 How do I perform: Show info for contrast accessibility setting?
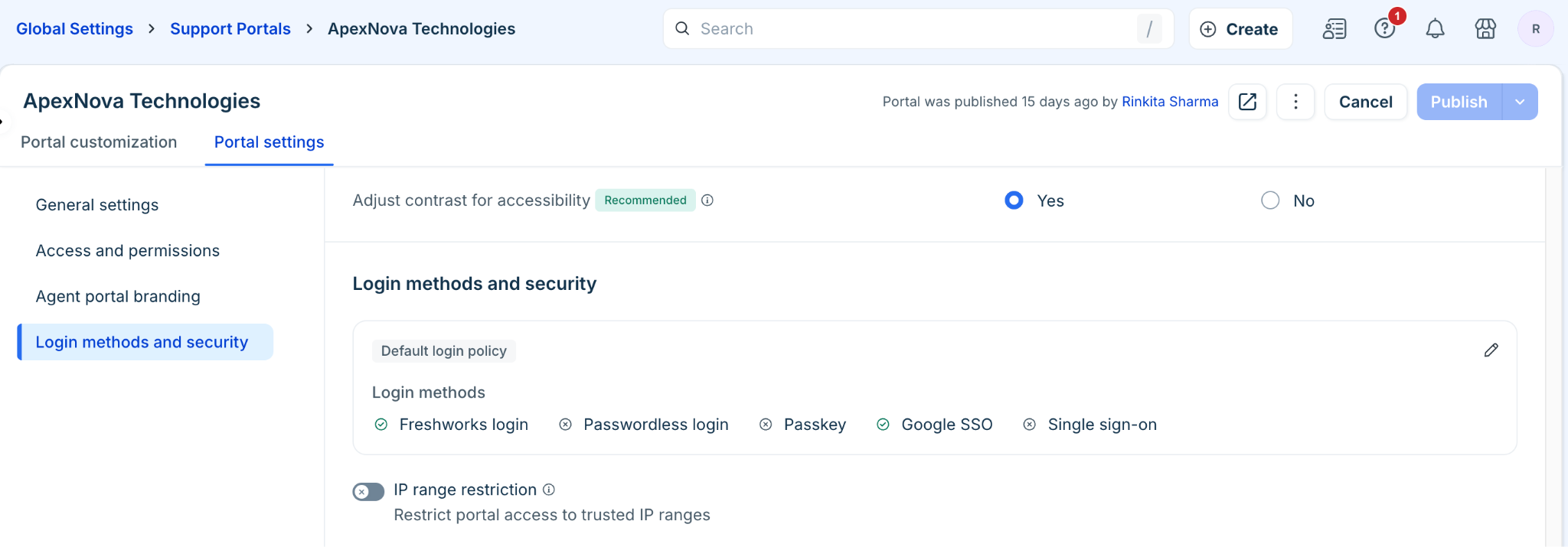point(707,200)
